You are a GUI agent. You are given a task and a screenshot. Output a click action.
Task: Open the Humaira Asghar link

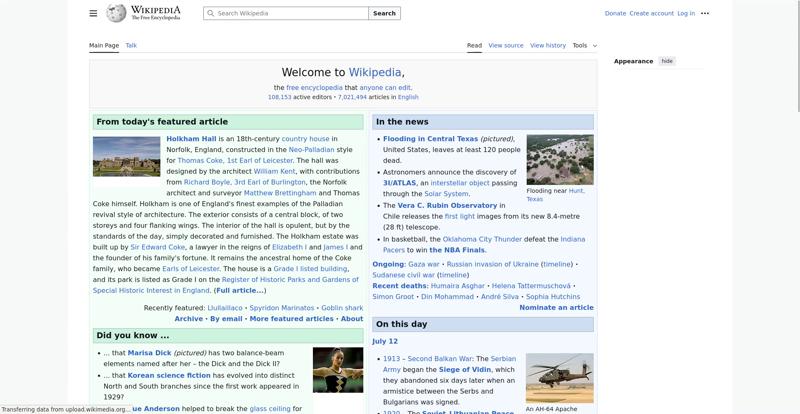458,286
